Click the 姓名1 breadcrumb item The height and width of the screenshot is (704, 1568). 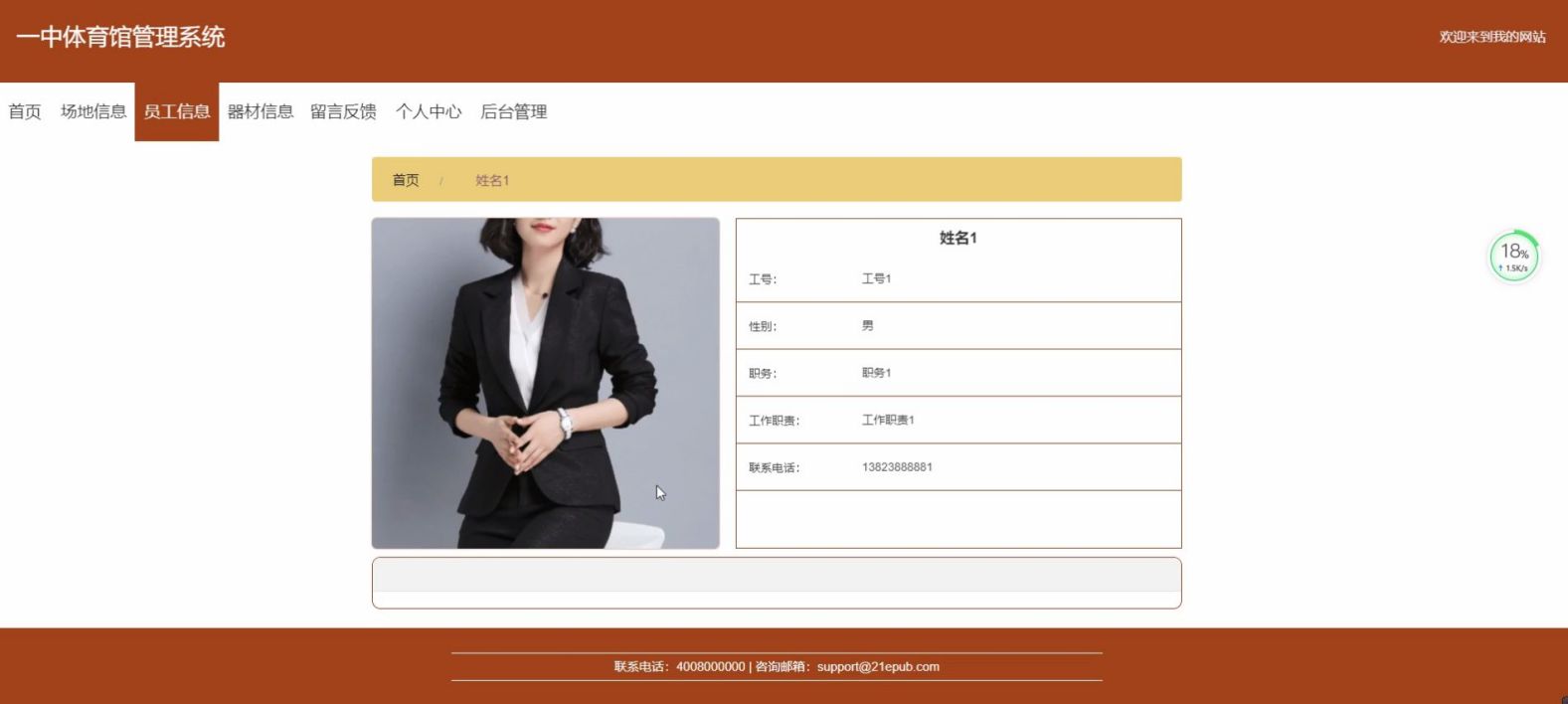[492, 180]
